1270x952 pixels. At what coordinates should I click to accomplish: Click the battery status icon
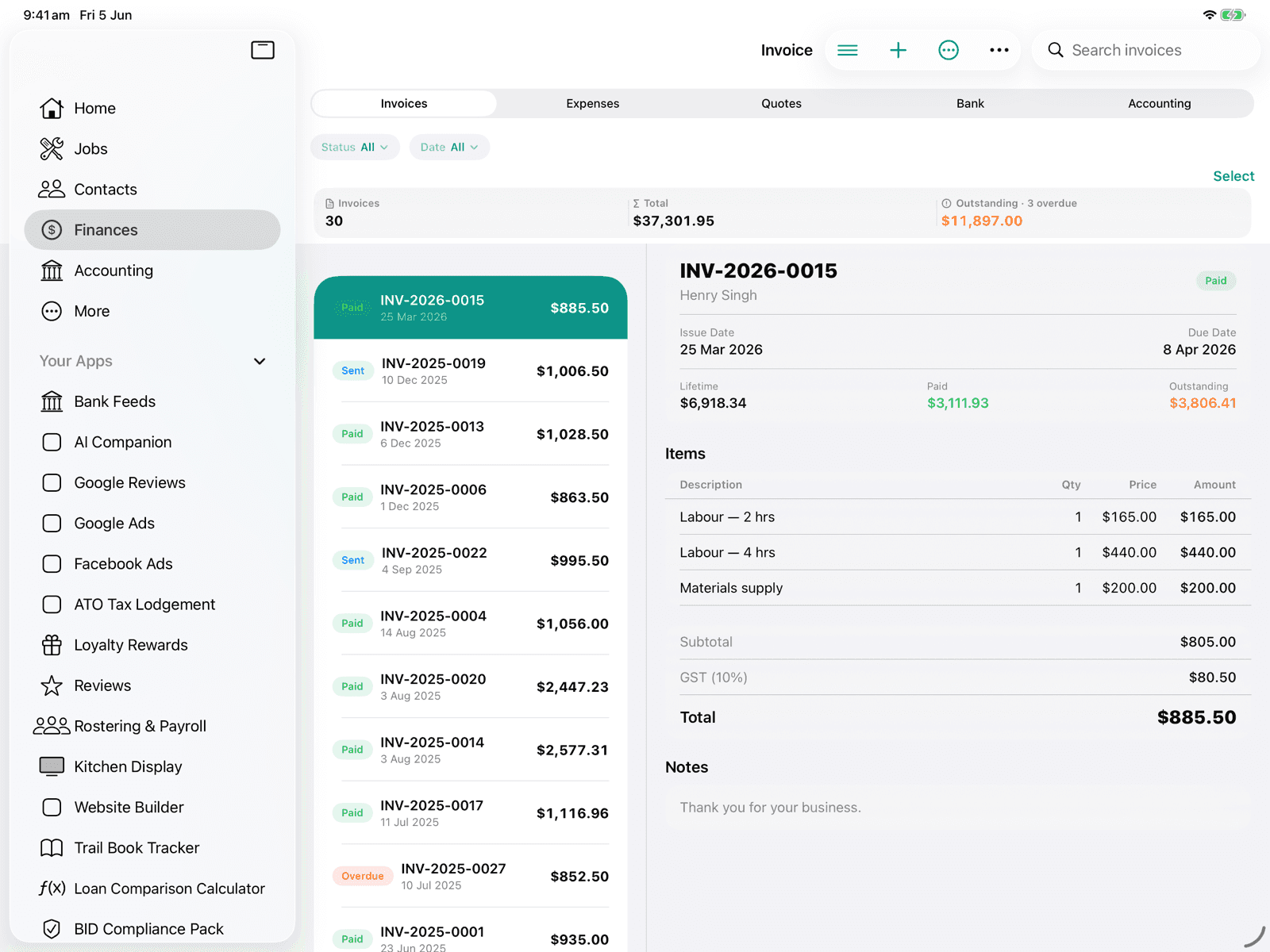coord(1233,15)
